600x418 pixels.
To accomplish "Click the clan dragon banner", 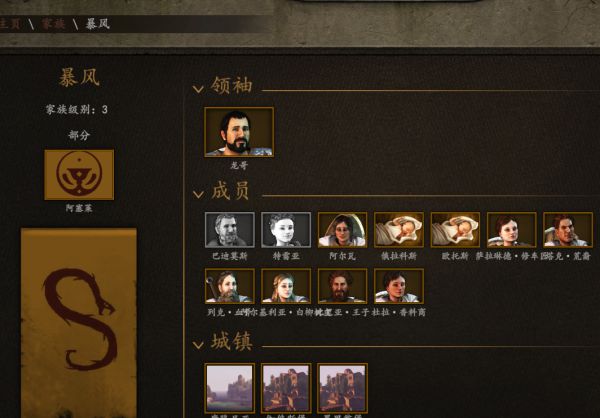I will point(78,322).
